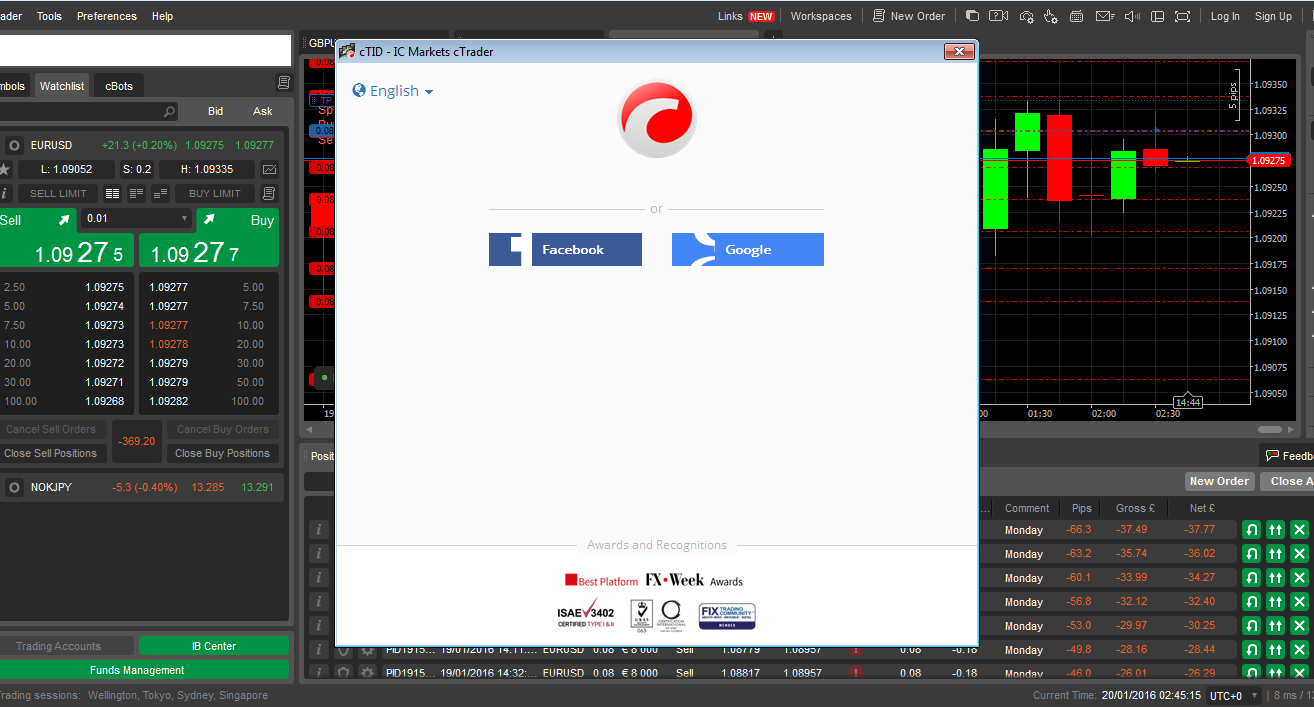The image size is (1314, 707).
Task: Click the SELL LIMIT button
Action: [58, 193]
